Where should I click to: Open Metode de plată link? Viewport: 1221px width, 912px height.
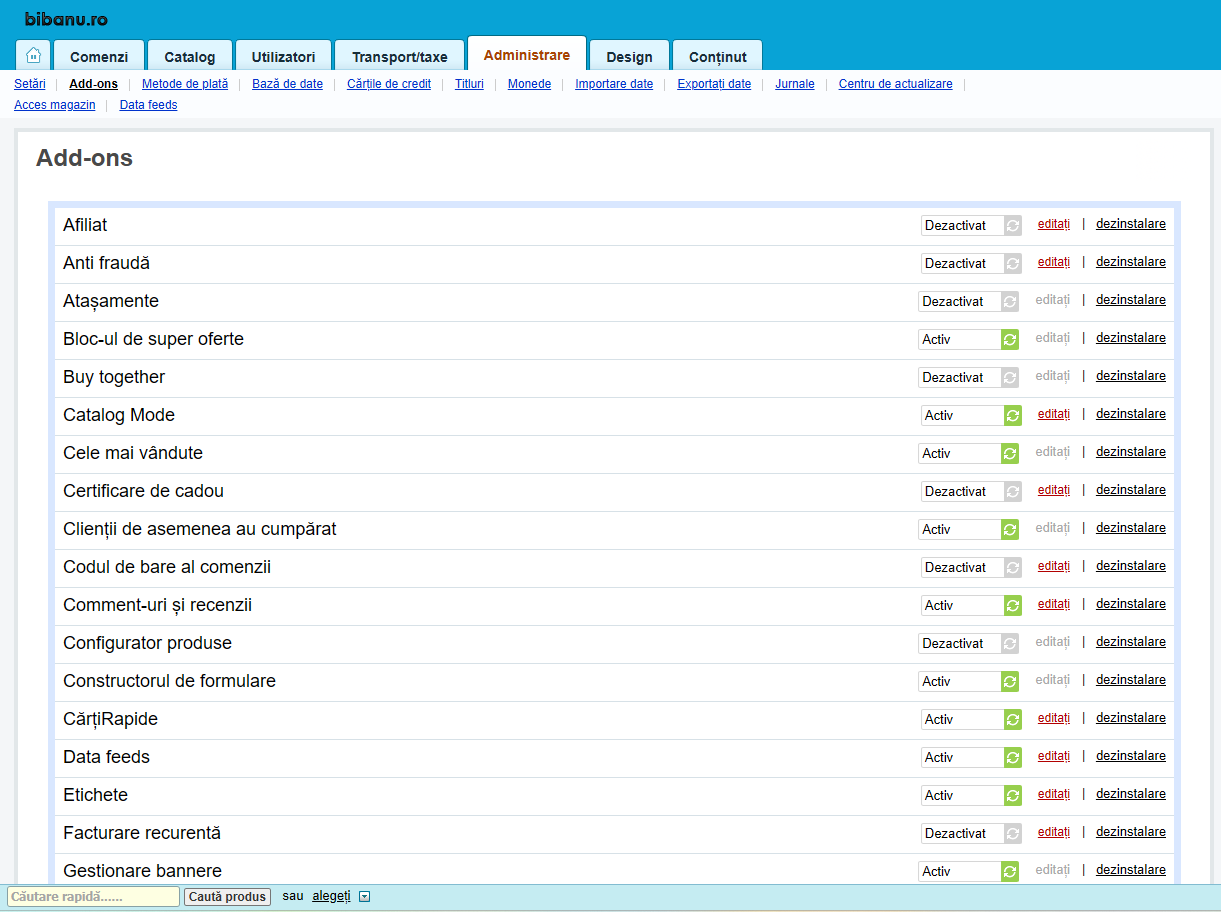coord(185,84)
